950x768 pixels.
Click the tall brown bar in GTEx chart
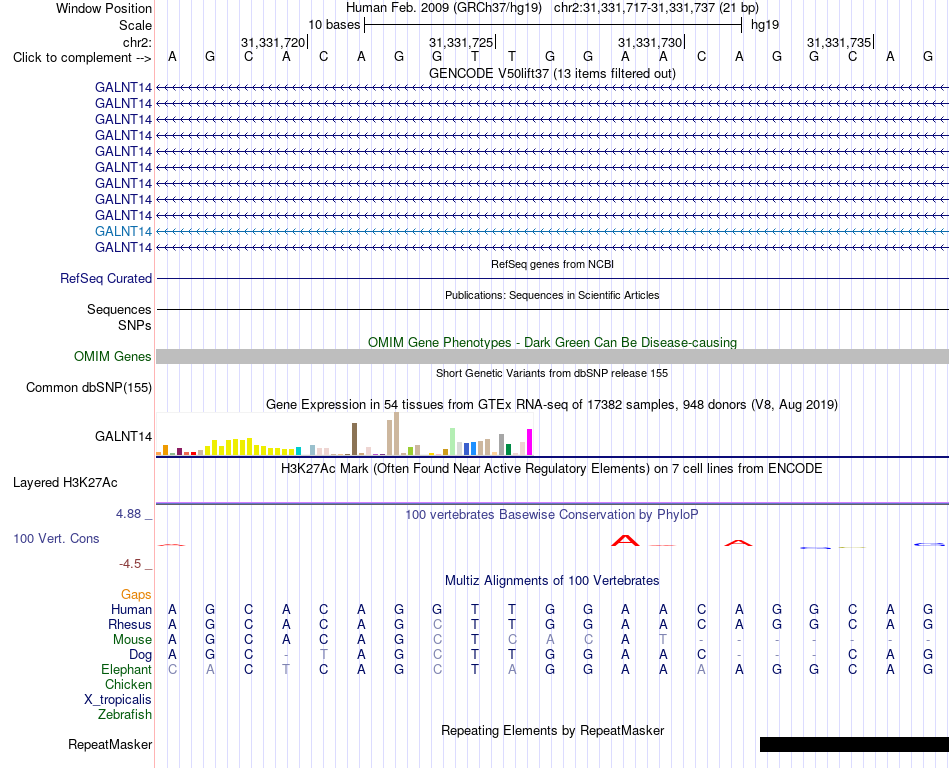click(x=354, y=439)
